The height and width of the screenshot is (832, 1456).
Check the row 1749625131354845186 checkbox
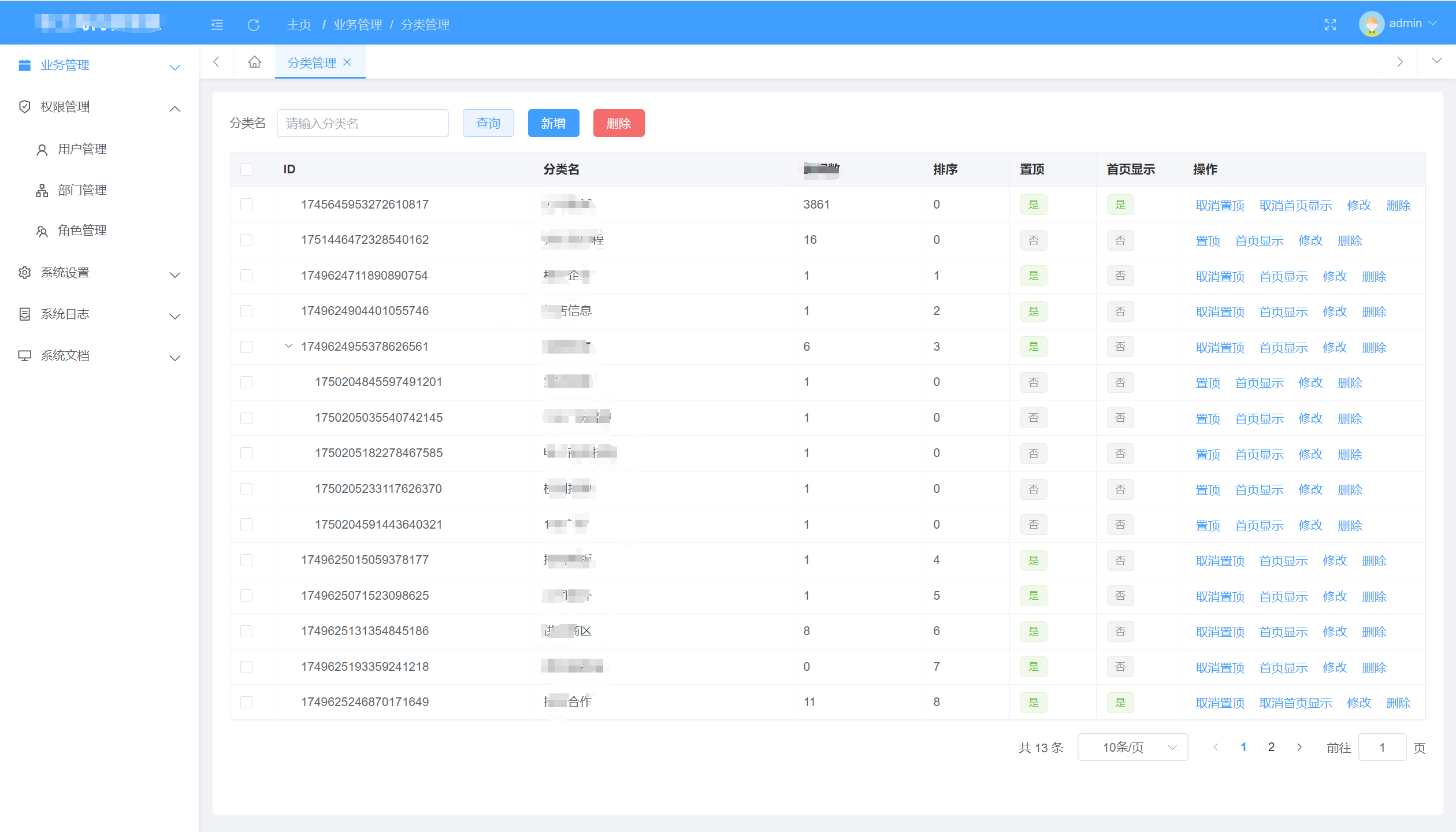tap(247, 631)
